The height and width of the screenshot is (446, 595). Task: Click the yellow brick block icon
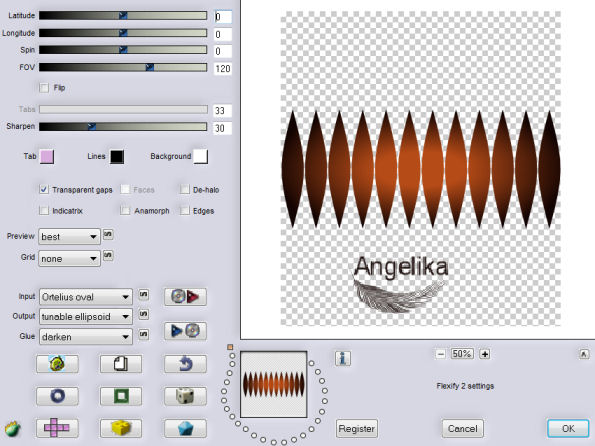[x=121, y=428]
